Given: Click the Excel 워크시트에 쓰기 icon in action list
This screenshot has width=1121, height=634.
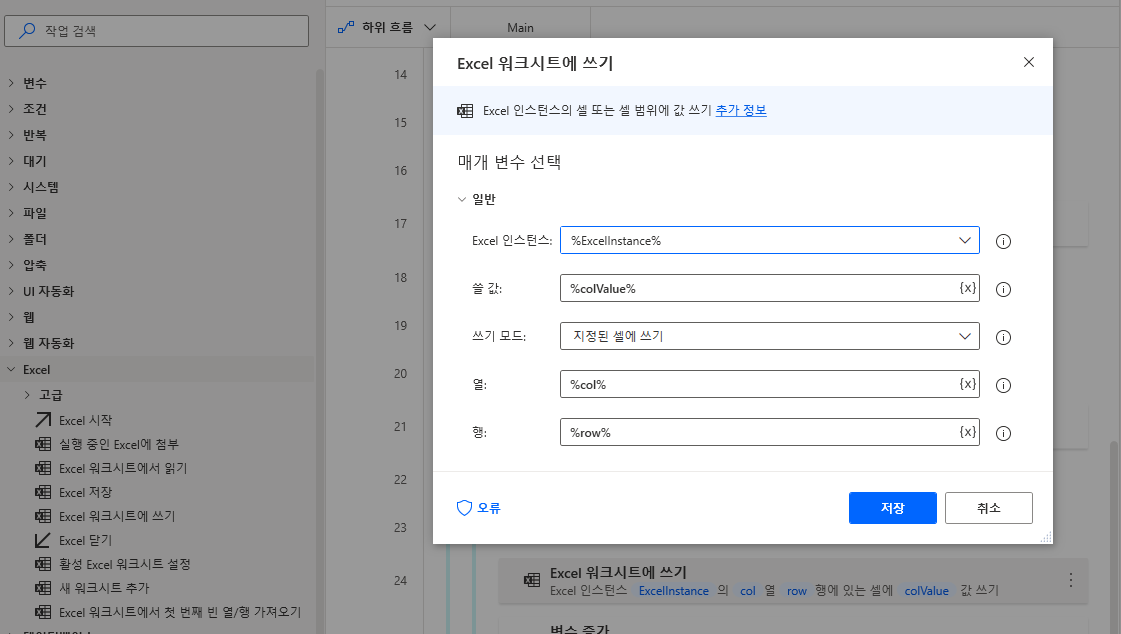Looking at the screenshot, I should [x=43, y=516].
